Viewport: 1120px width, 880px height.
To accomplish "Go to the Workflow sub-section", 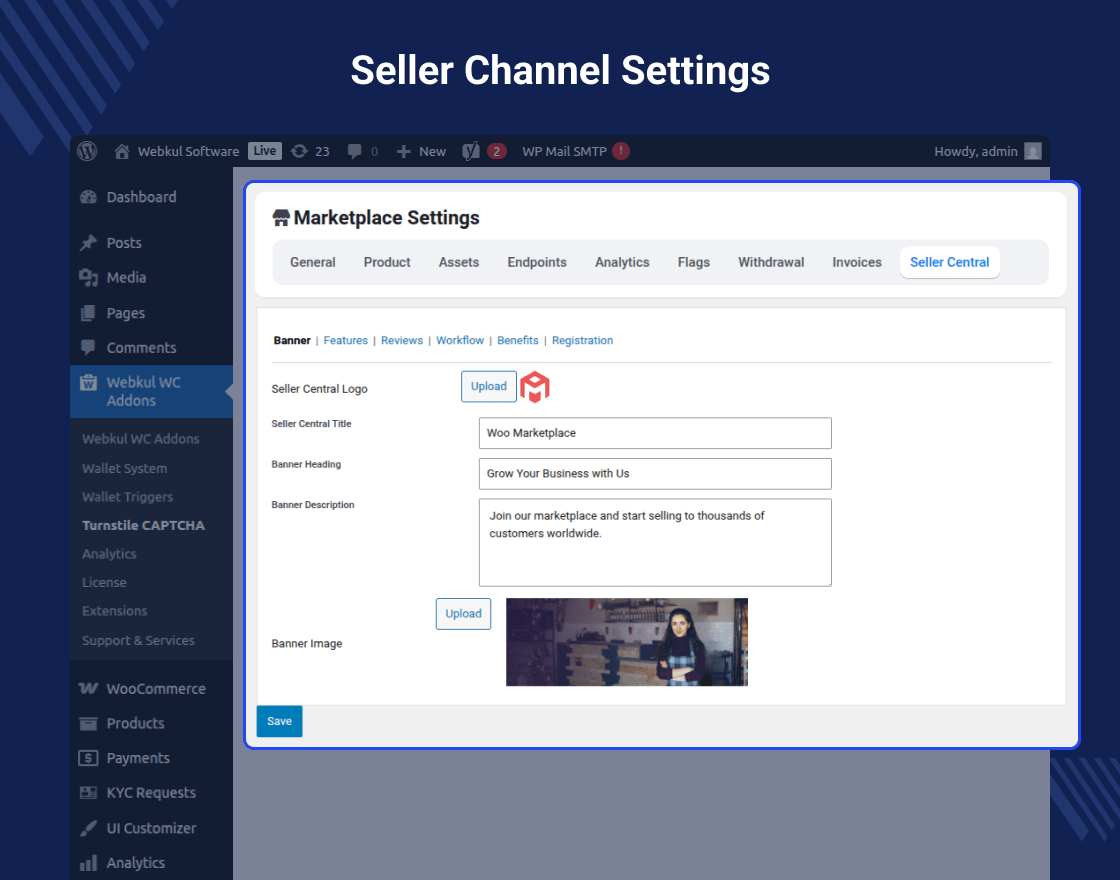I will 460,341.
